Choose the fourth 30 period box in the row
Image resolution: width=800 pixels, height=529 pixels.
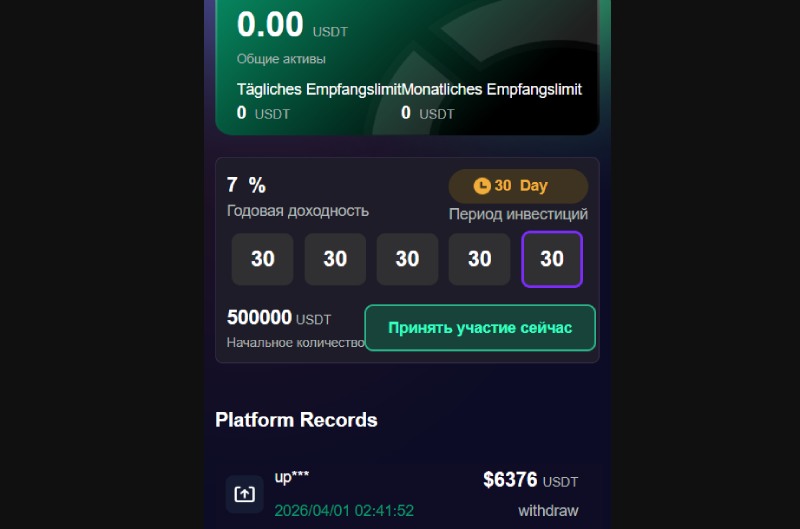(479, 259)
